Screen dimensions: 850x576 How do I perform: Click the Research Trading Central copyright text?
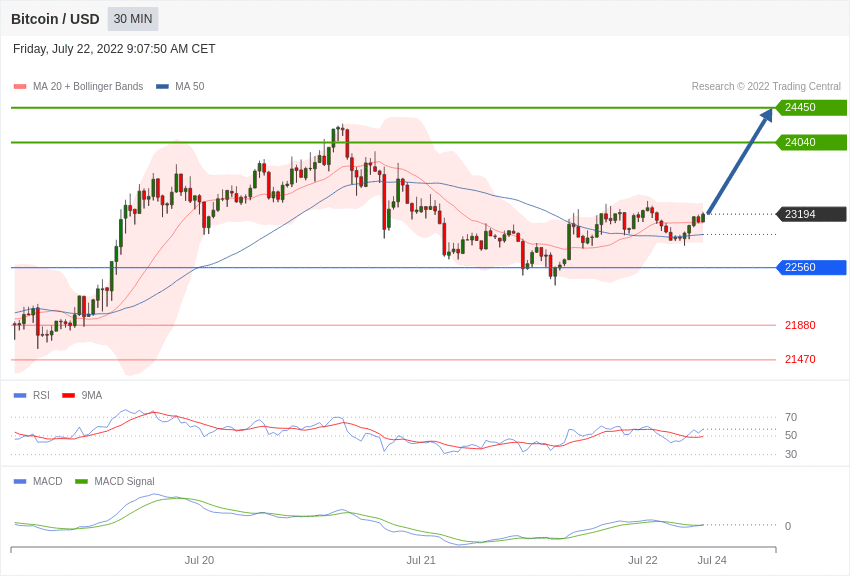point(766,87)
